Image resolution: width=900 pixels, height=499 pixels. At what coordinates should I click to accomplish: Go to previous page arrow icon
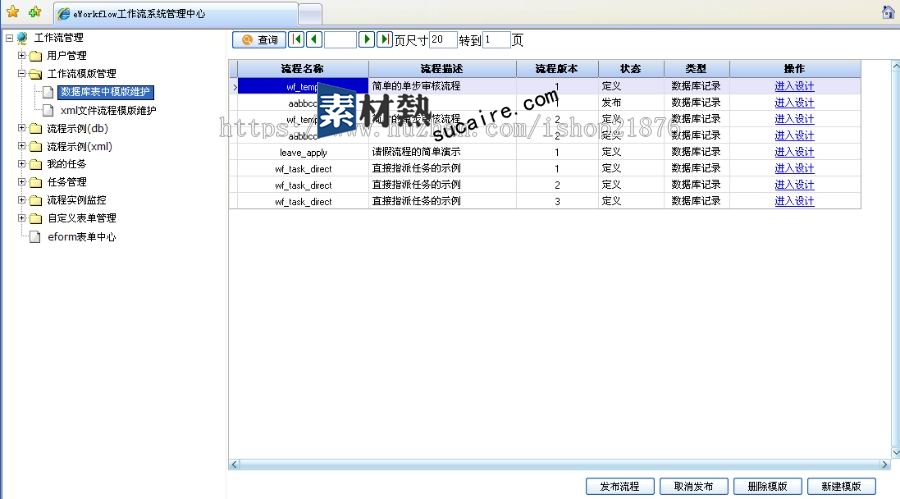coord(314,39)
